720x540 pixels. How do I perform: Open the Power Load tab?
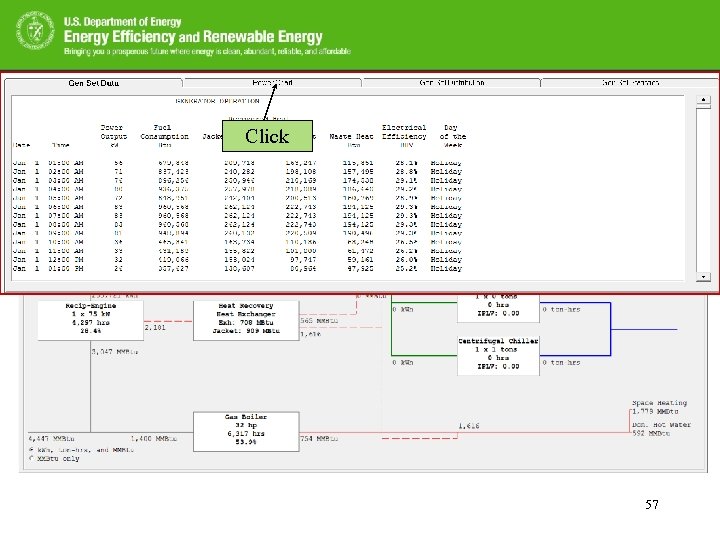[272, 83]
